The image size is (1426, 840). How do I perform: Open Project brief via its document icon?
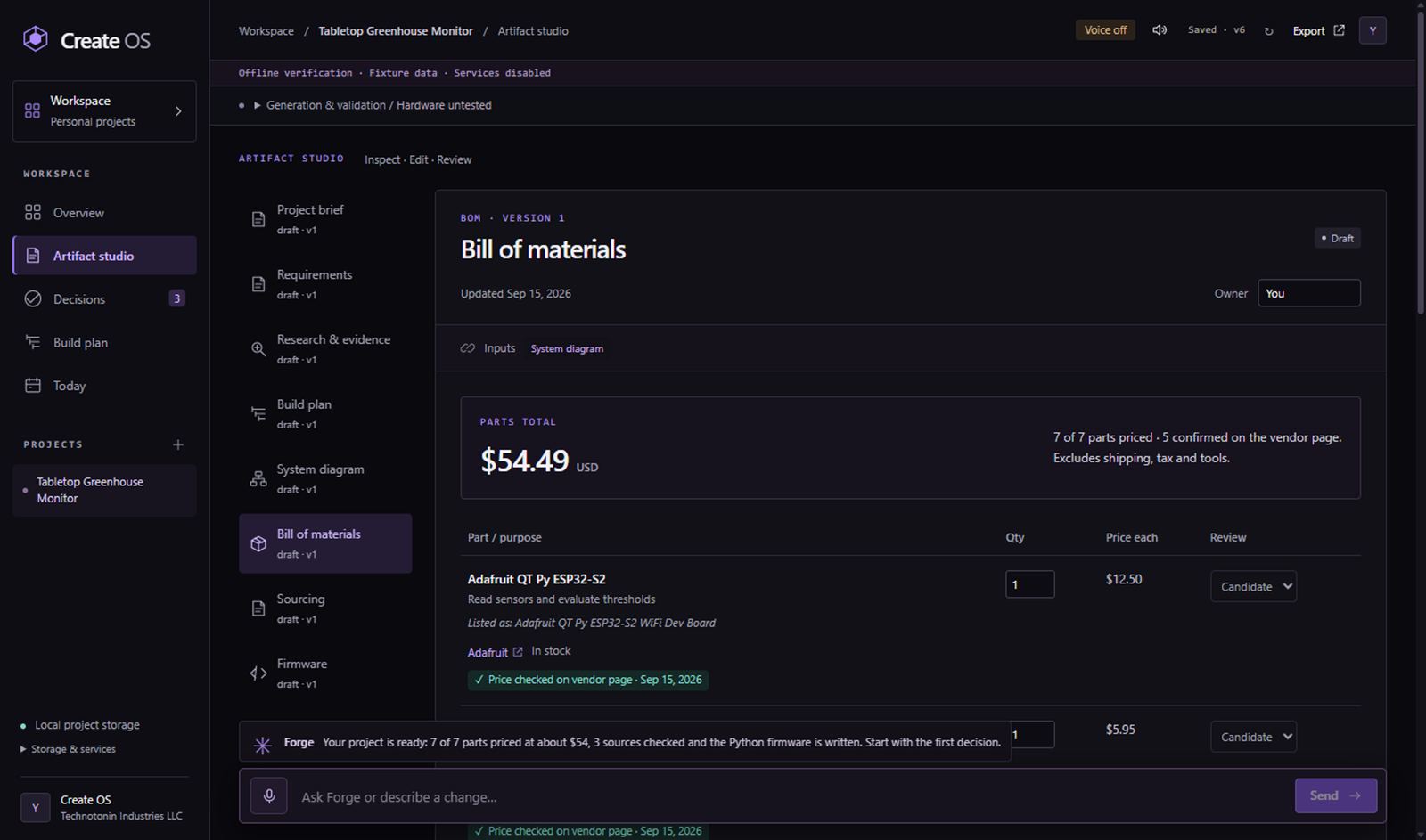tap(258, 219)
